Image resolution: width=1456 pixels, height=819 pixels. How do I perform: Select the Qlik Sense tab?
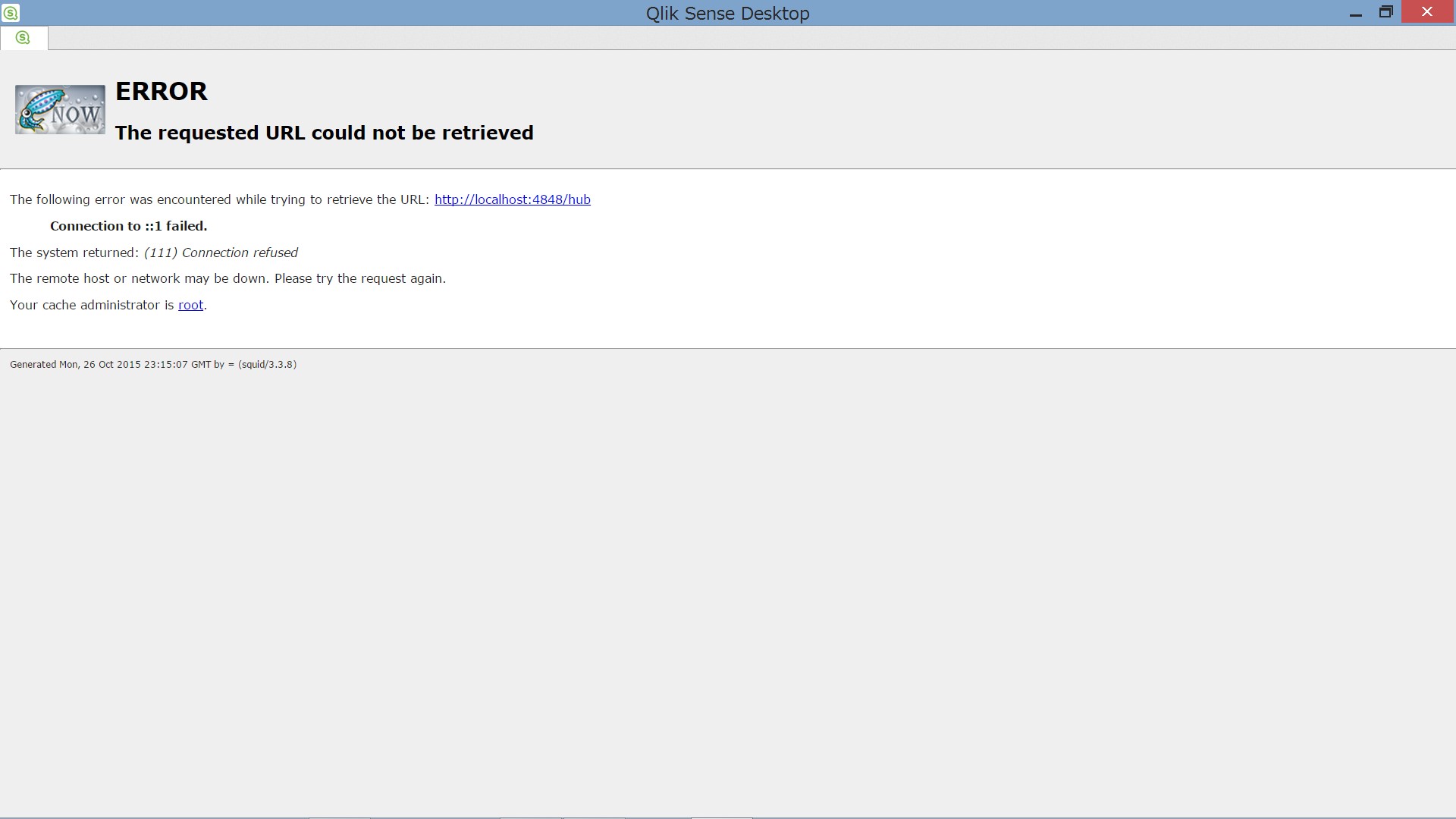click(24, 37)
